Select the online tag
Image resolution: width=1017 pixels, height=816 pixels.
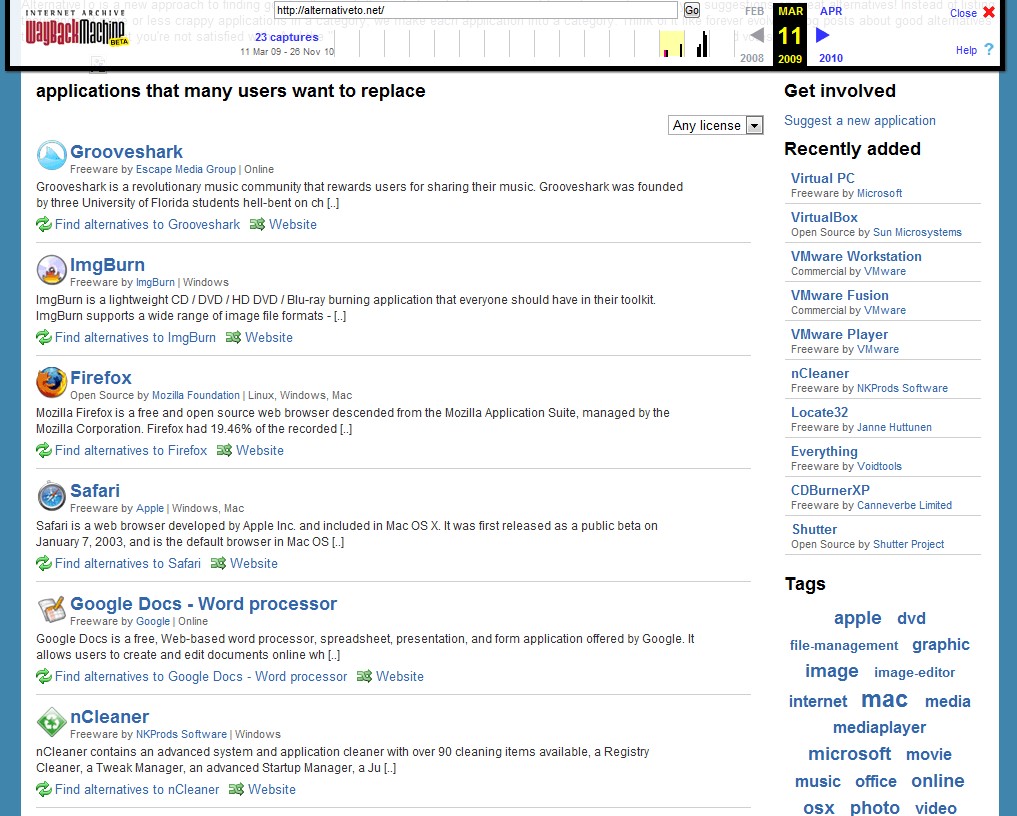point(938,781)
